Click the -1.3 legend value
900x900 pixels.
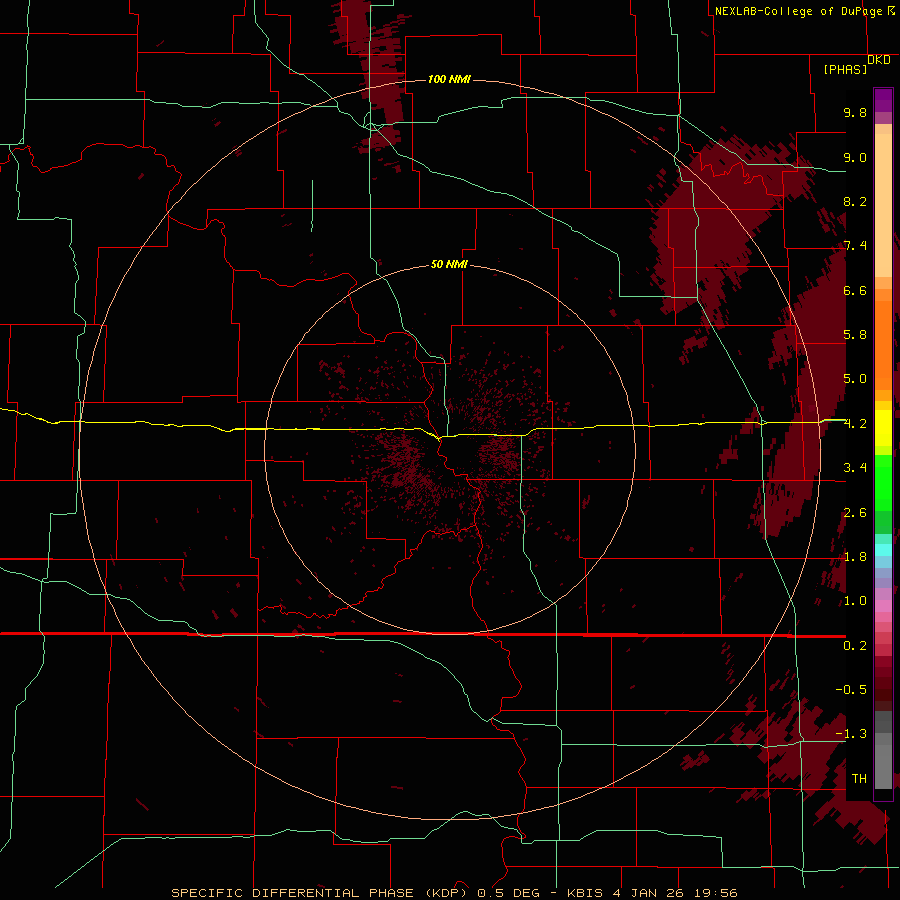coord(851,734)
